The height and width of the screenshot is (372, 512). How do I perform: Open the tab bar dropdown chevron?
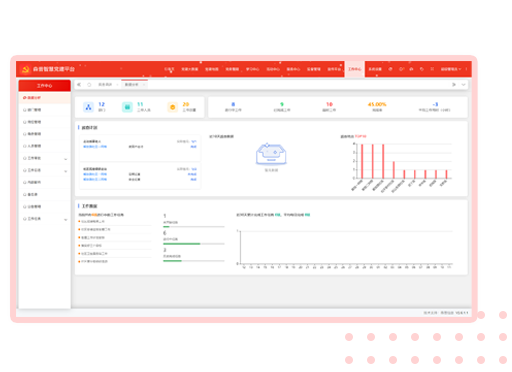click(x=463, y=85)
